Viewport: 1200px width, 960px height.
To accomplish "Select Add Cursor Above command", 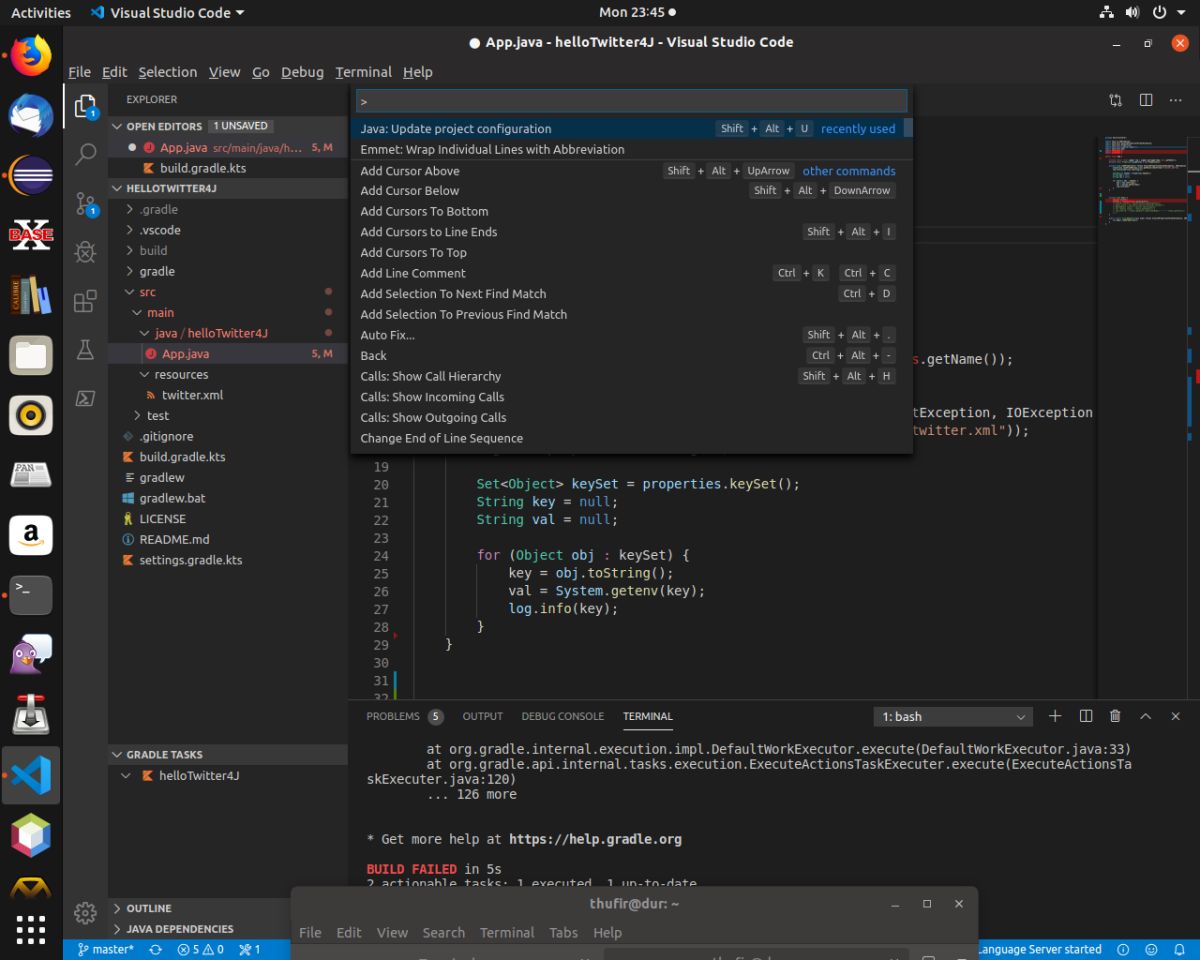I will coord(631,170).
